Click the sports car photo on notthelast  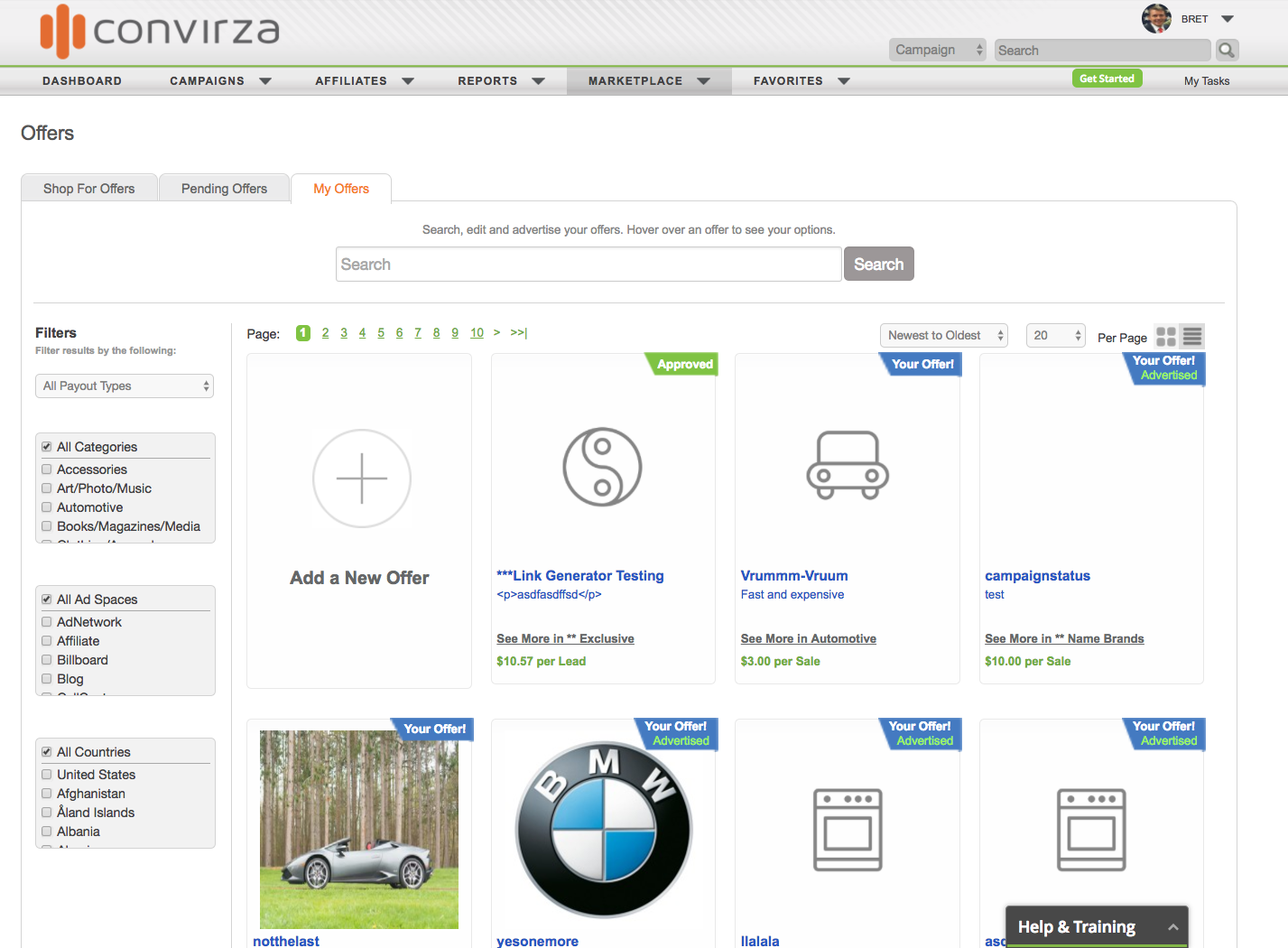coord(359,830)
